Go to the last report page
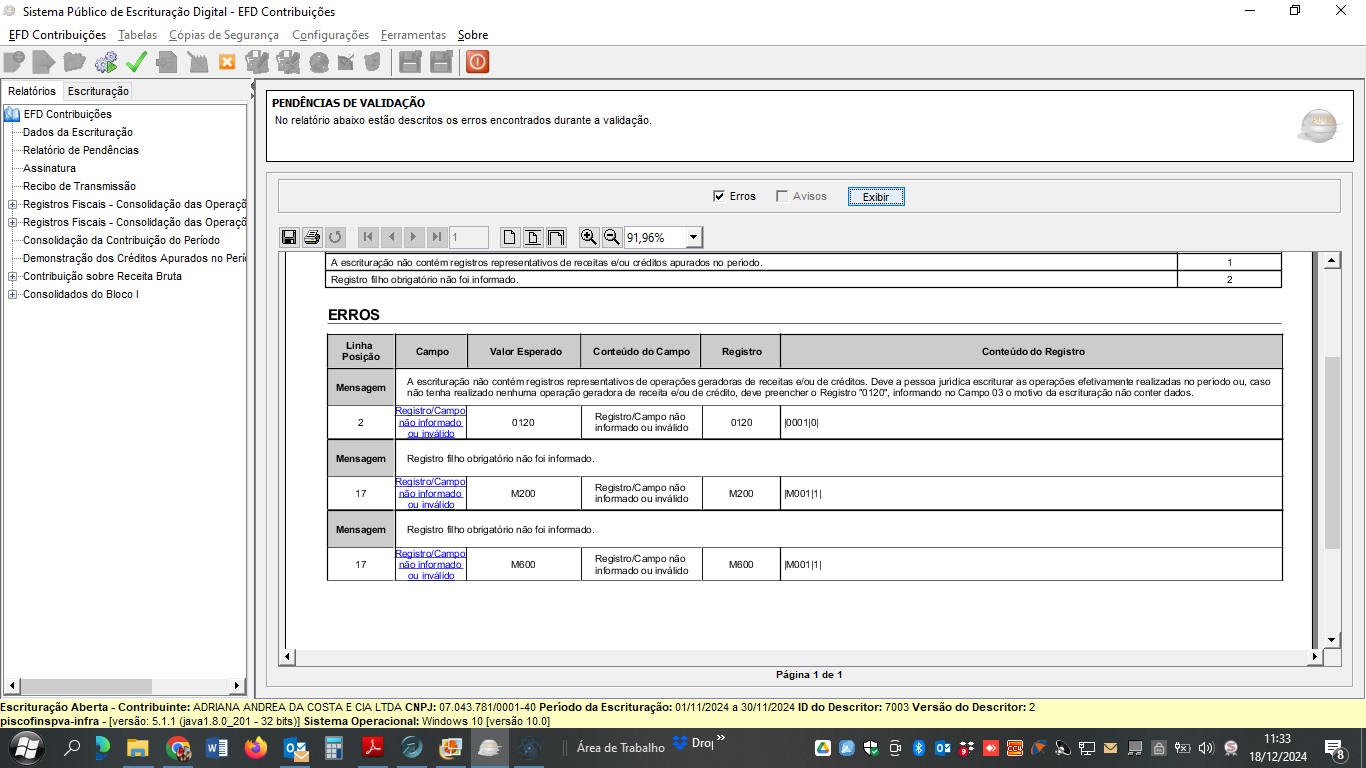 tap(437, 237)
